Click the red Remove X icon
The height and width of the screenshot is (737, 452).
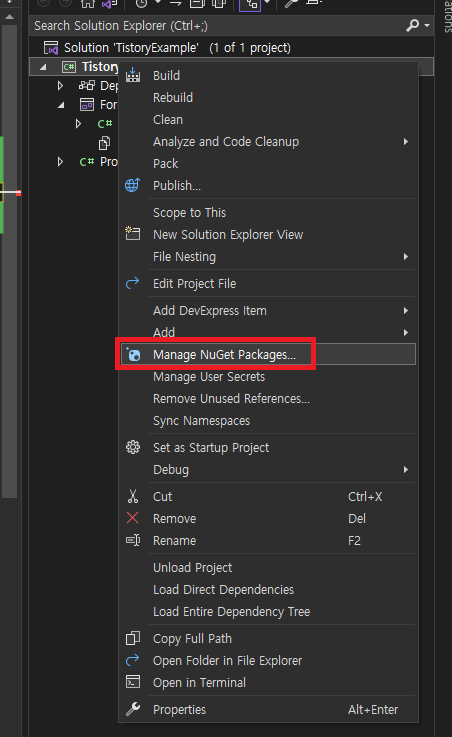click(x=132, y=518)
